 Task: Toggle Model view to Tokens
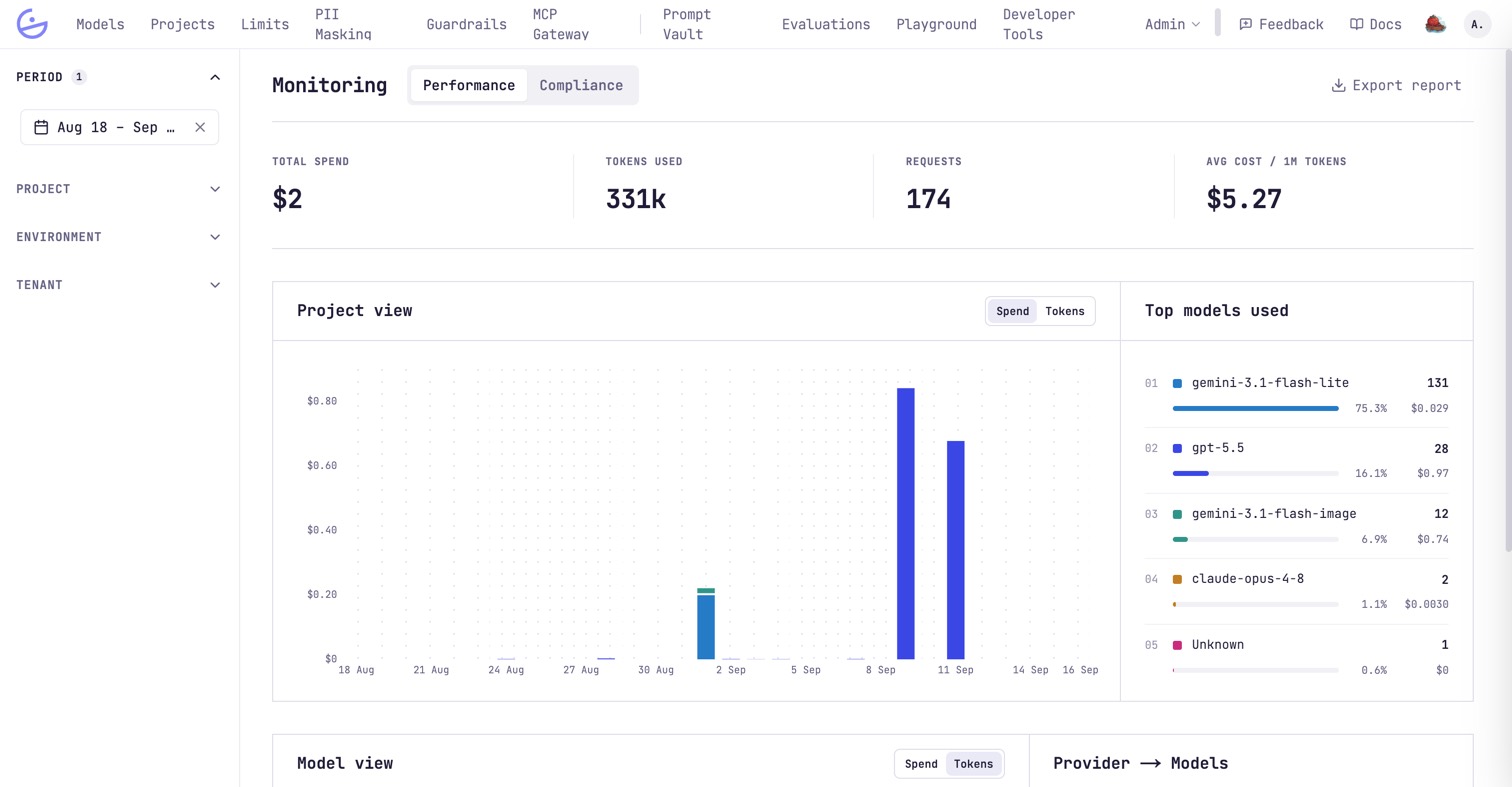tap(973, 764)
